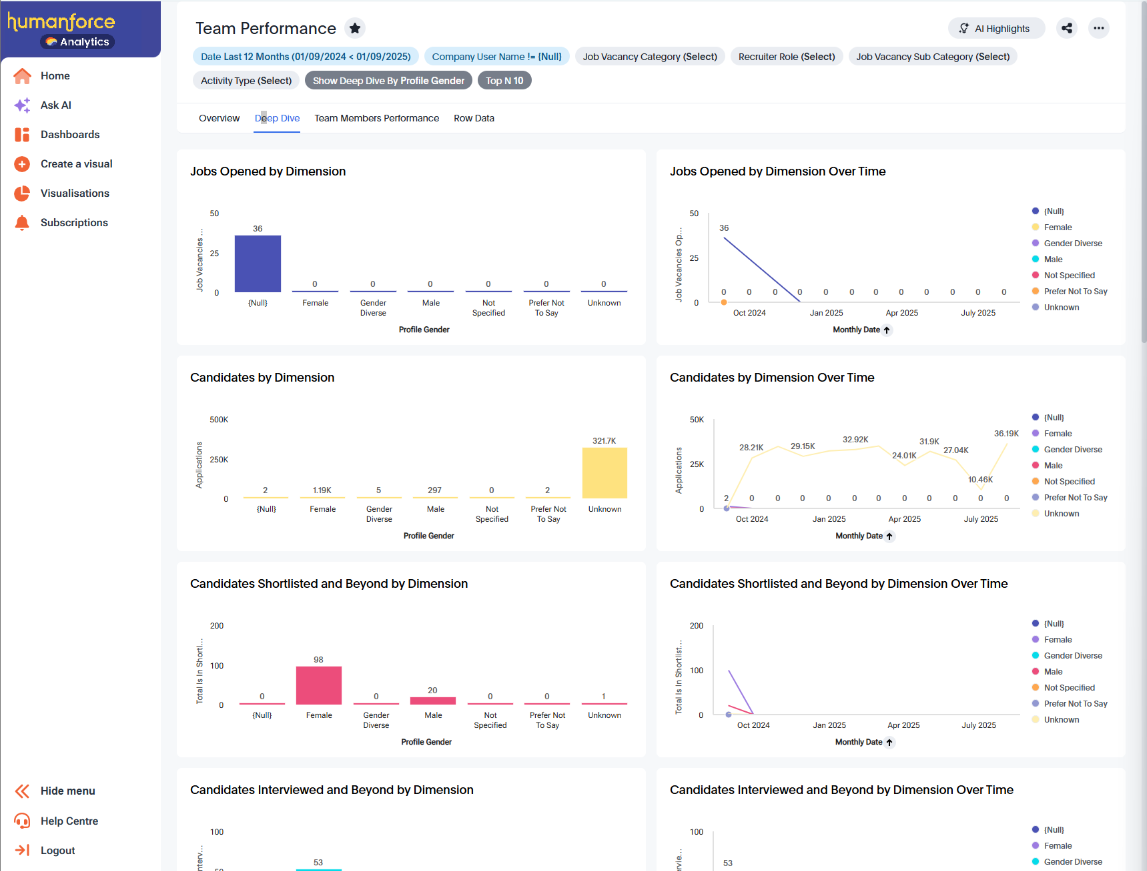1147x871 pixels.
Task: Open Recruiter Role select filter
Action: coord(786,57)
